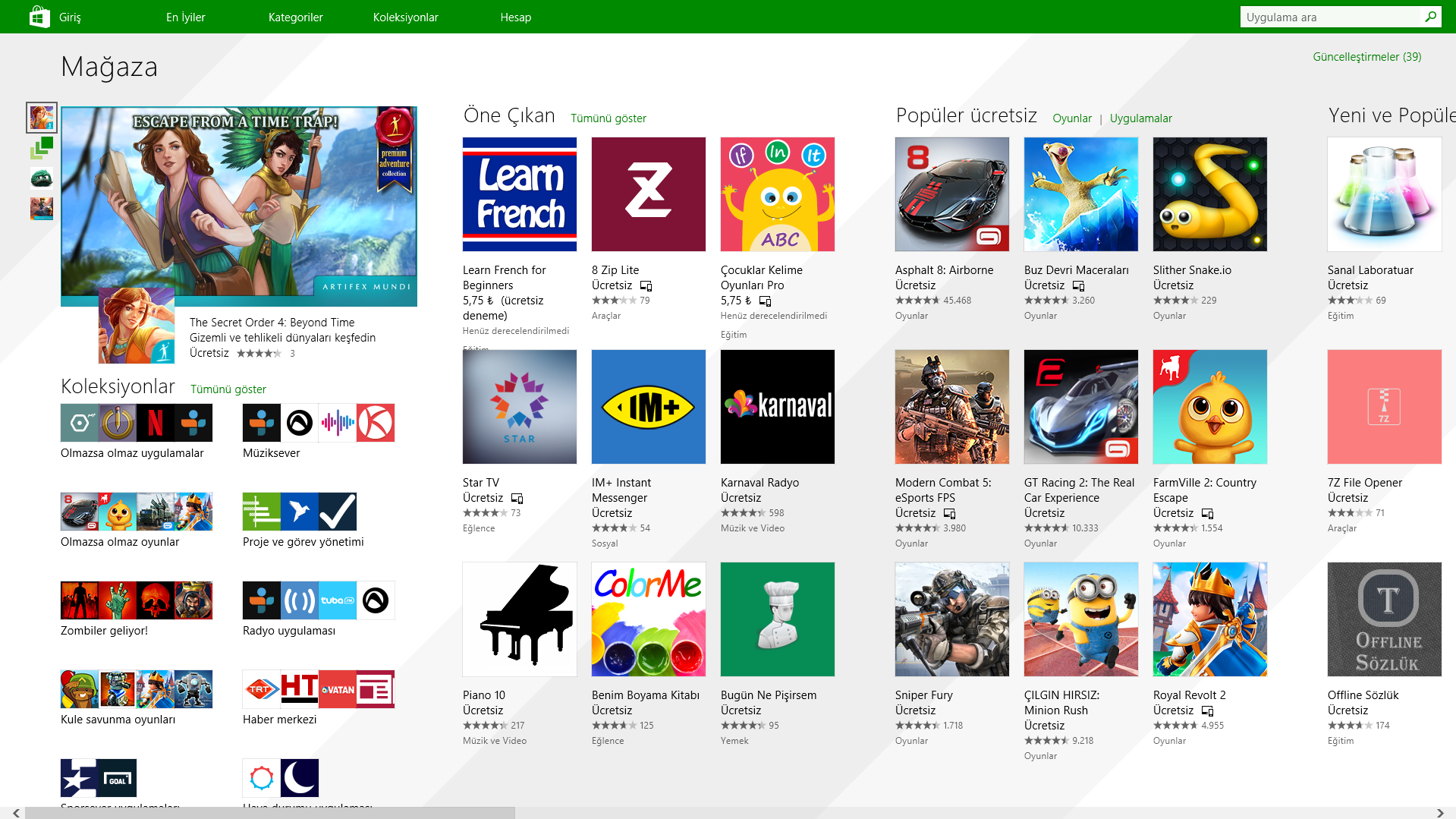
Task: Click the Karnaval Radyo title text
Action: click(x=759, y=483)
